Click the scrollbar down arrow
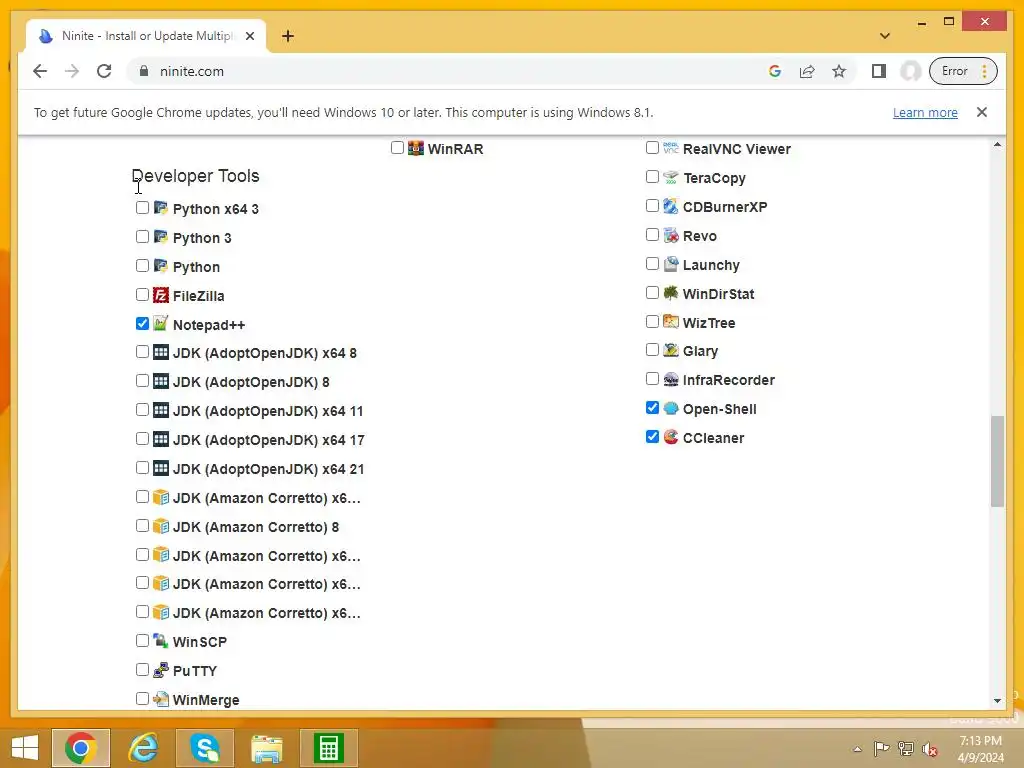Image resolution: width=1024 pixels, height=768 pixels. coord(997,701)
